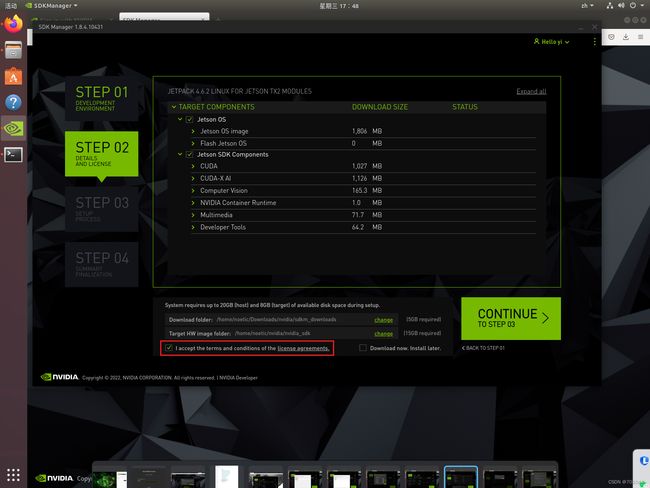The width and height of the screenshot is (650, 488).
Task: Click Expand all link
Action: coord(531,91)
